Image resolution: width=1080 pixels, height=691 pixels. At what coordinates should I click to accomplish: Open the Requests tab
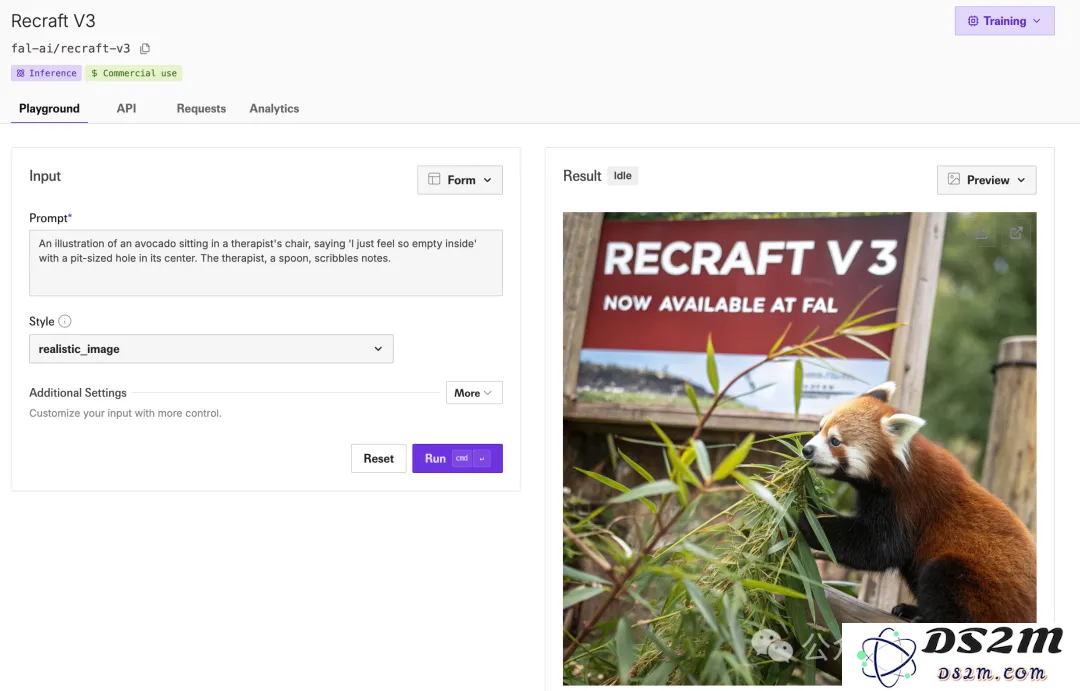[x=201, y=108]
